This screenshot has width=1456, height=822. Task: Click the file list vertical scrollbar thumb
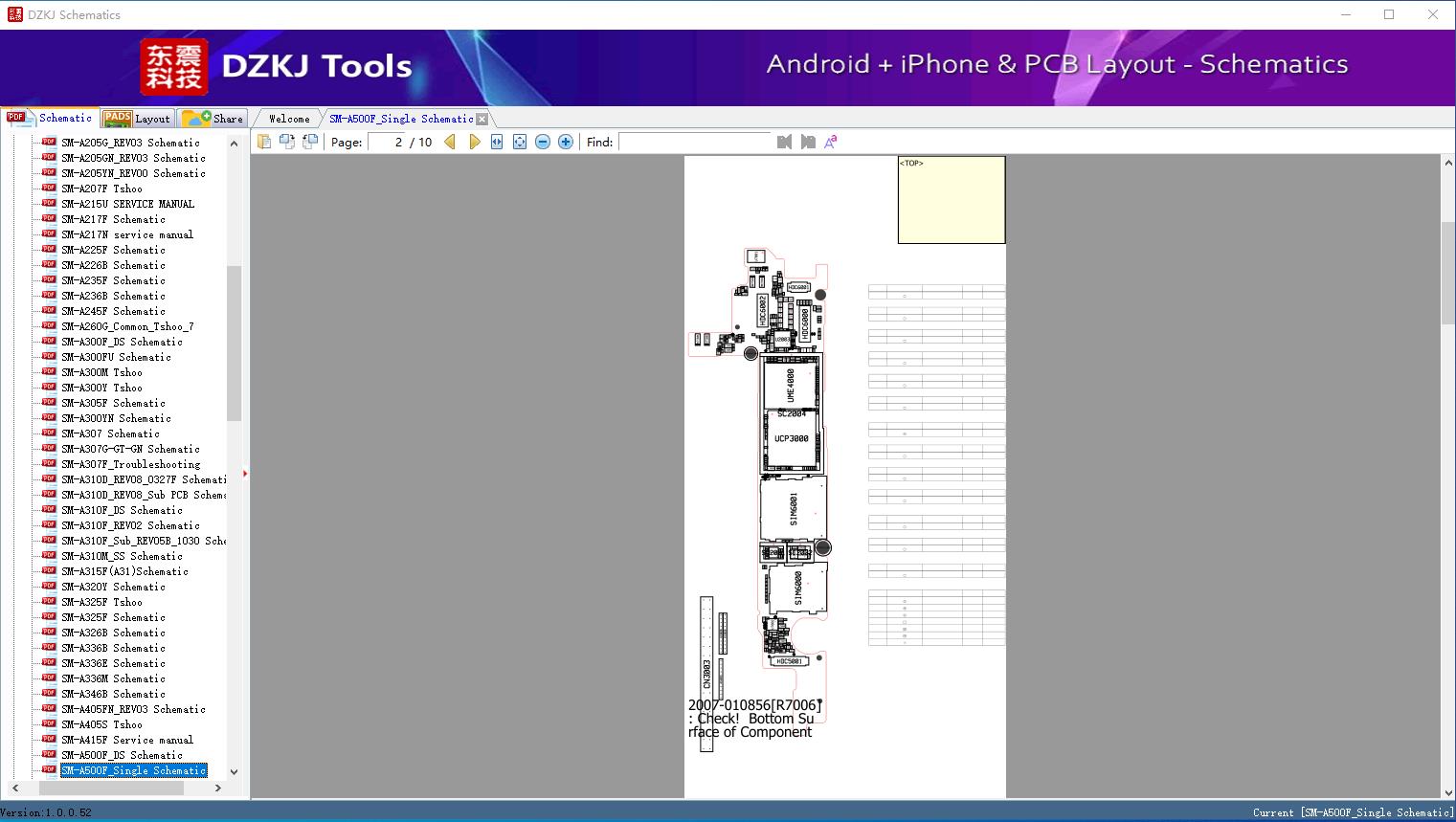click(234, 343)
